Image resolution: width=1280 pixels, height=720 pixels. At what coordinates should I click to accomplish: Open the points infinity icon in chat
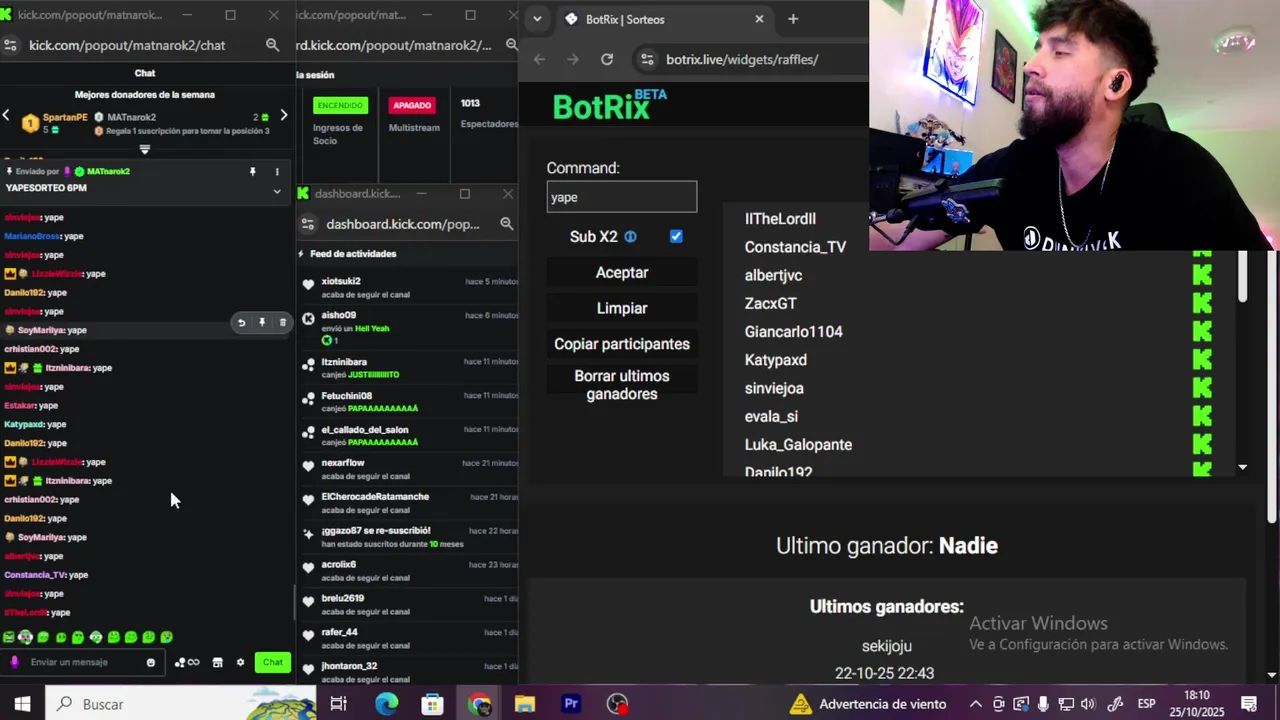coord(187,662)
